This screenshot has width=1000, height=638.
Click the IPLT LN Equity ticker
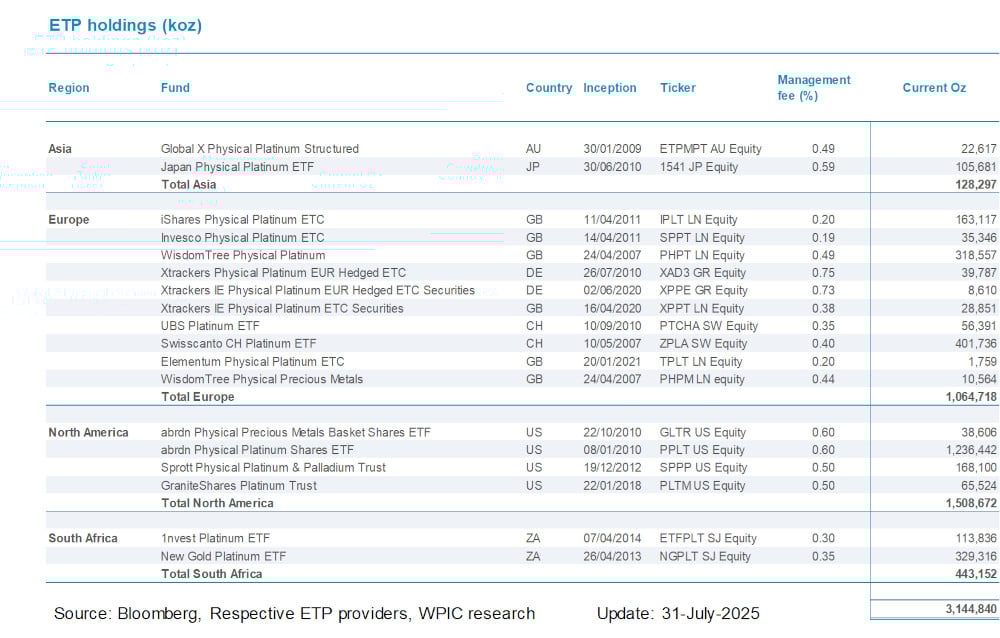[x=698, y=219]
